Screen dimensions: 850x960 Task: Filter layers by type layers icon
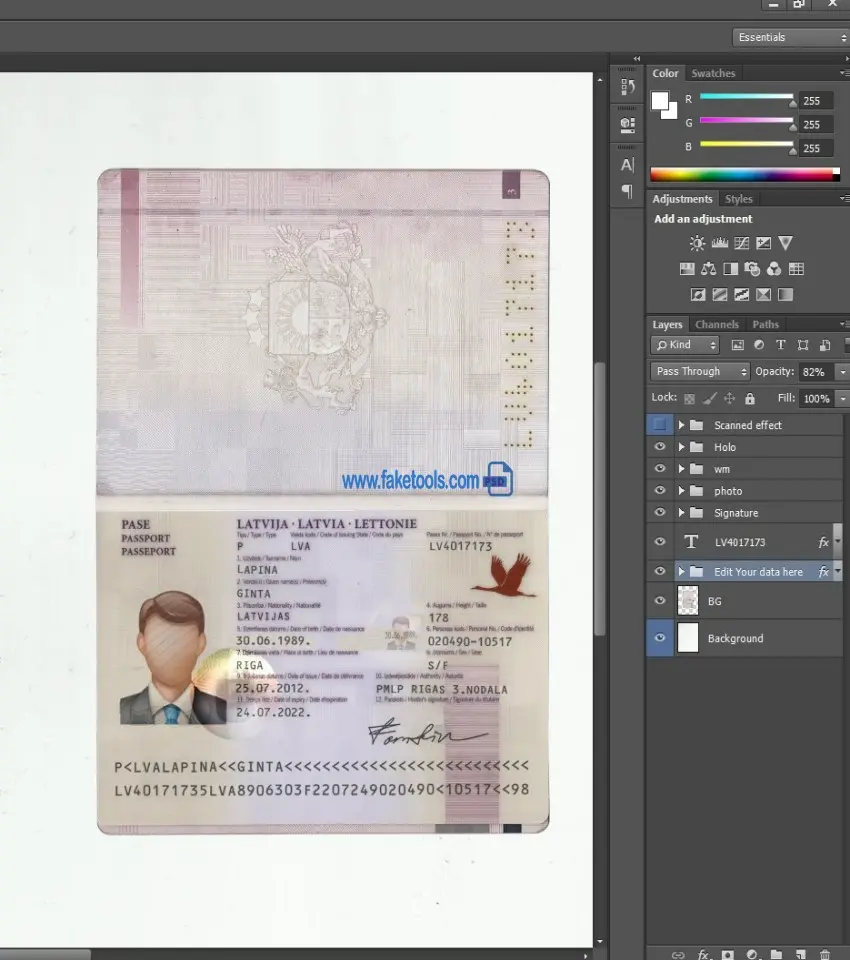click(x=780, y=345)
